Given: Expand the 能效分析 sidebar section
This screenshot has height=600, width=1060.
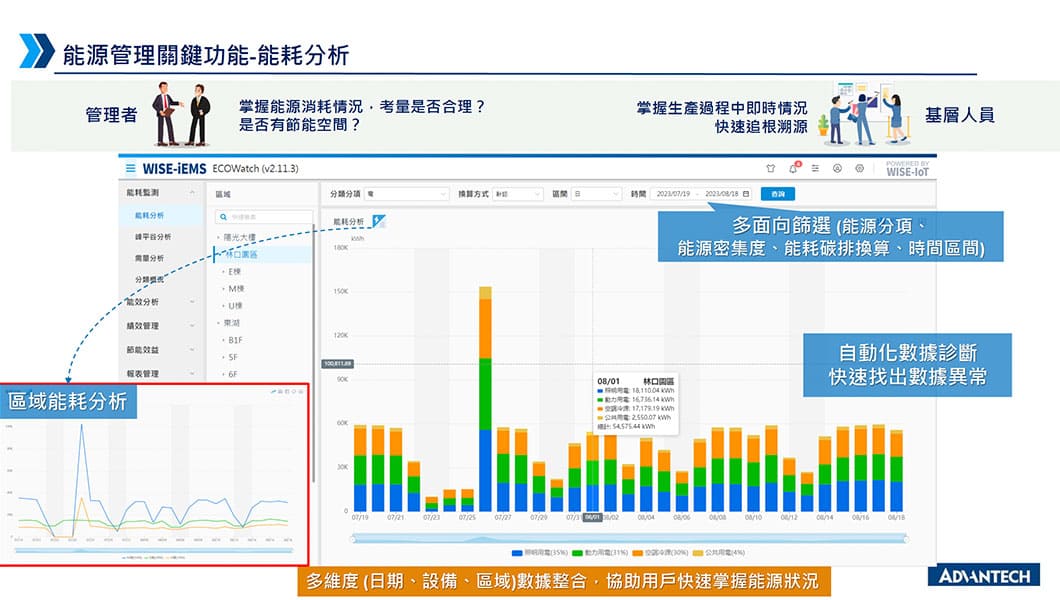Looking at the screenshot, I should [161, 301].
